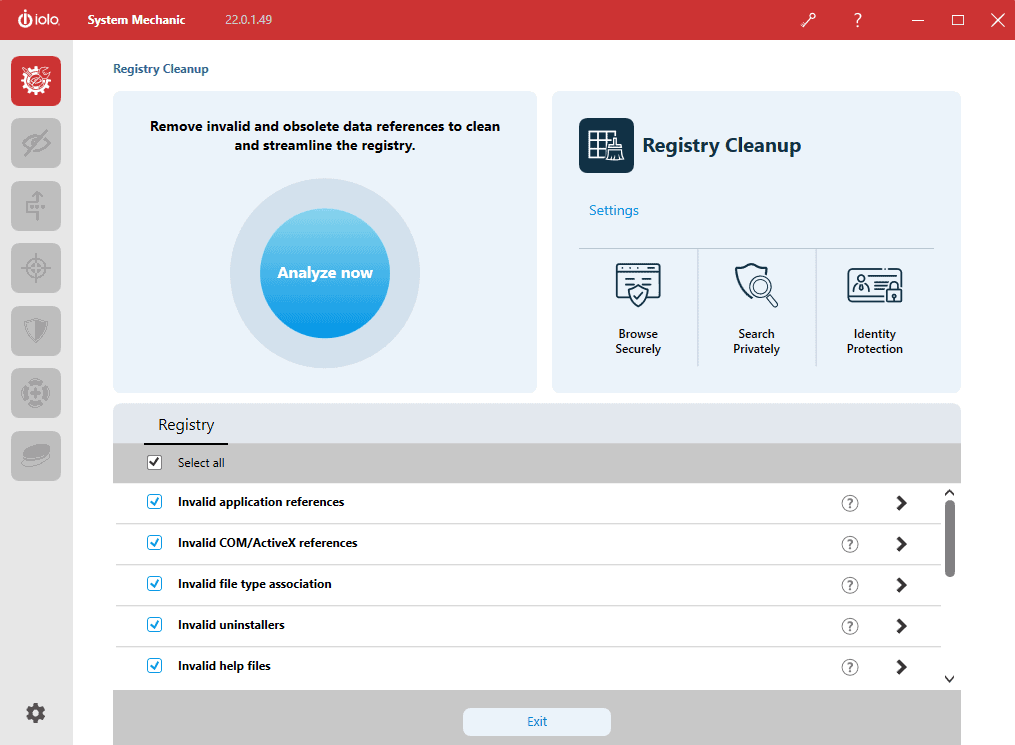The height and width of the screenshot is (745, 1015).
Task: Switch to the Registry tab
Action: coord(185,424)
